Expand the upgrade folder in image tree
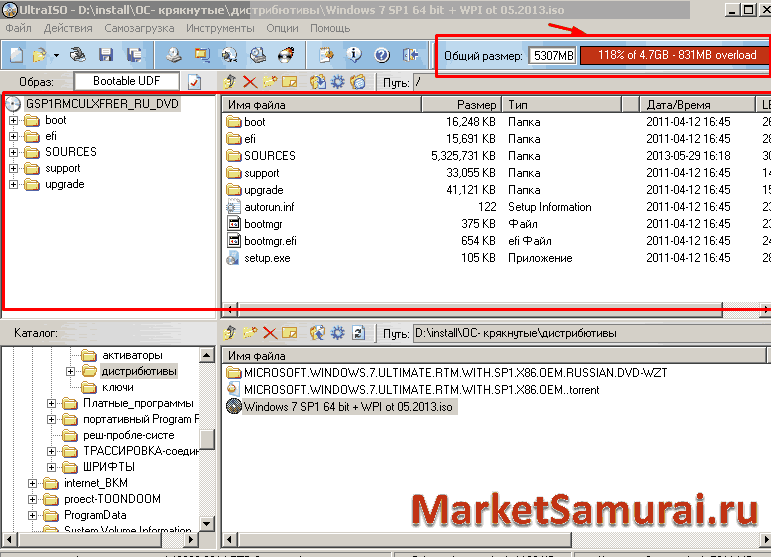The height and width of the screenshot is (557, 771). click(x=14, y=184)
